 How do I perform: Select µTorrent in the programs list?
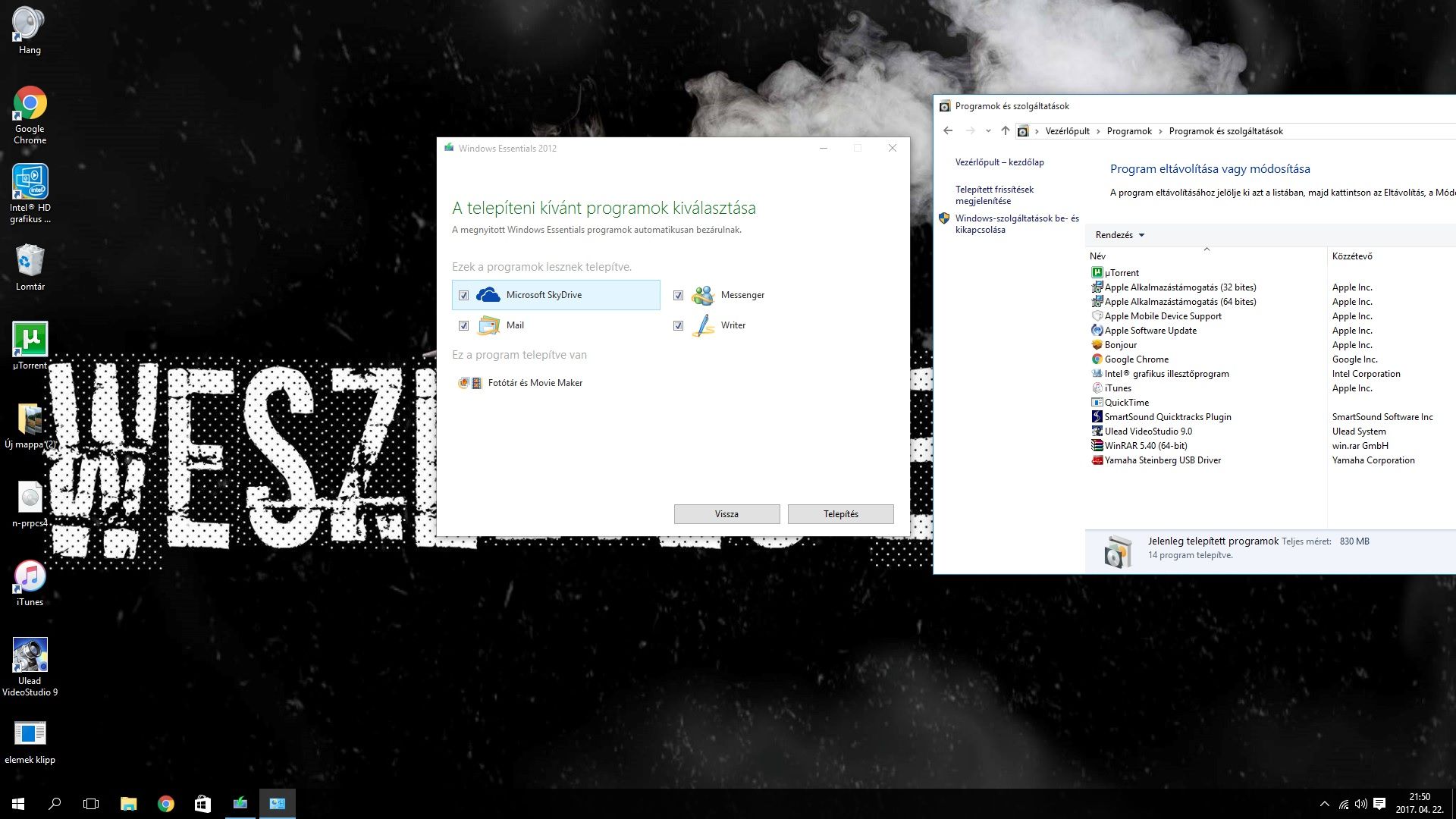1122,273
